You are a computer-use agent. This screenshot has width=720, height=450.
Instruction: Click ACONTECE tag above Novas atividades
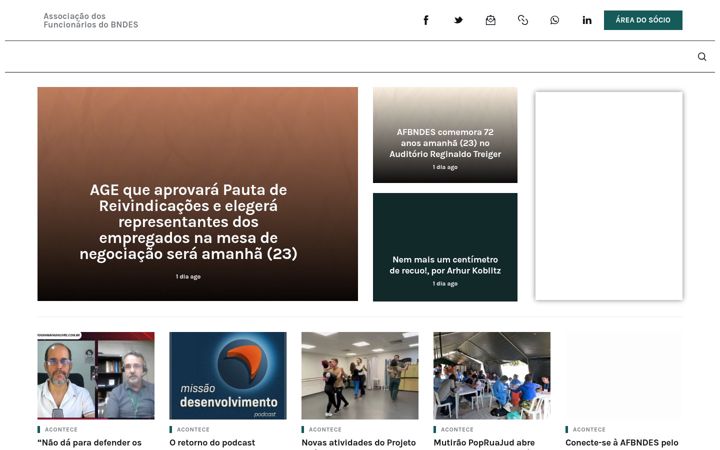pos(325,429)
